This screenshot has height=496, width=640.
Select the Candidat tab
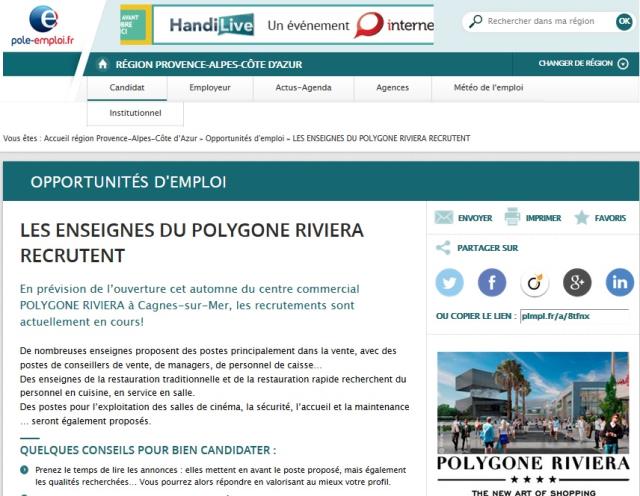(x=127, y=88)
